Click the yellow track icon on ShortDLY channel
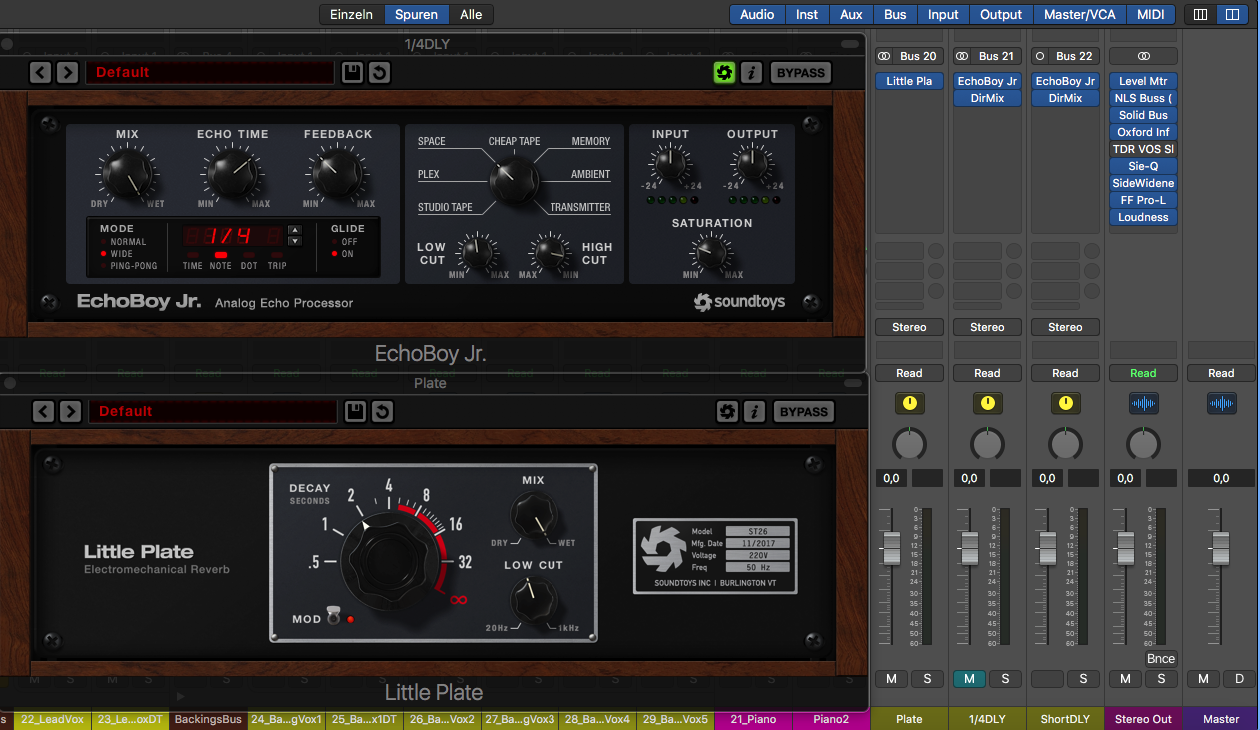The image size is (1260, 730). coord(1065,403)
